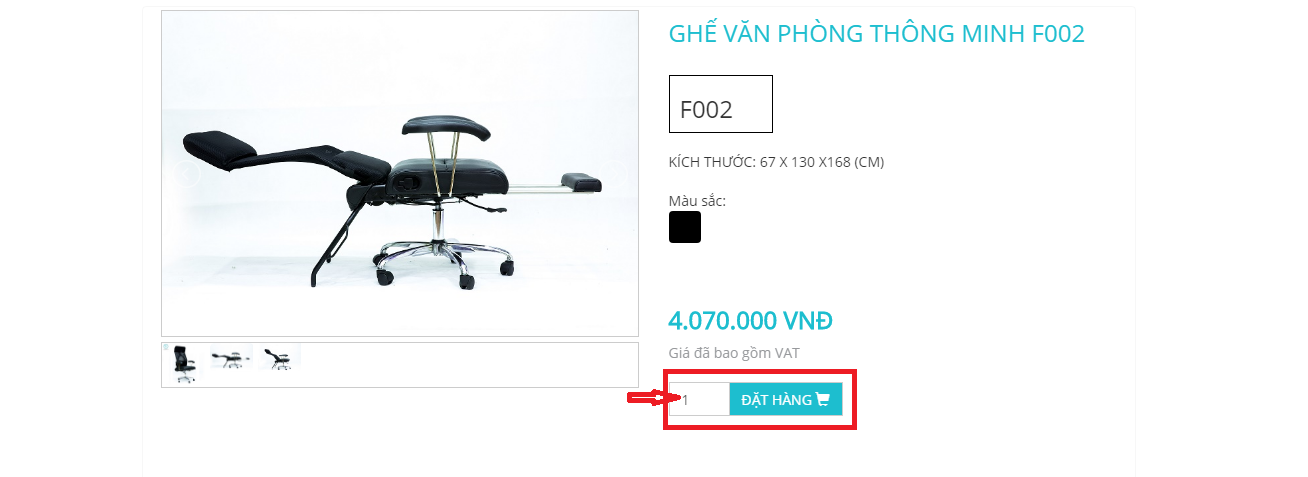Click the Màu sắc label
Image resolution: width=1308 pixels, height=477 pixels.
[697, 201]
